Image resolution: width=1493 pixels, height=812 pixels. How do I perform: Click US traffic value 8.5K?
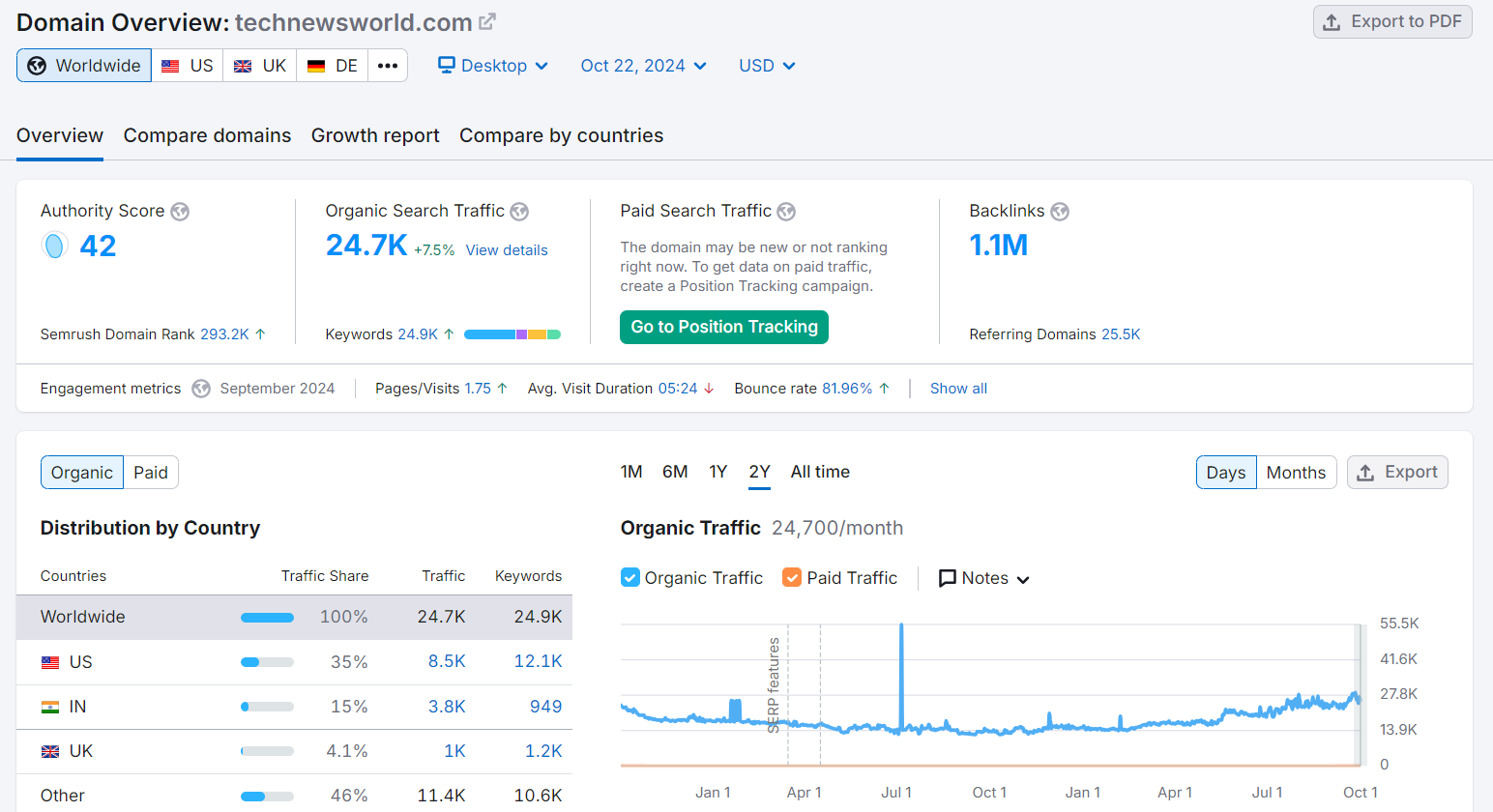pos(447,661)
